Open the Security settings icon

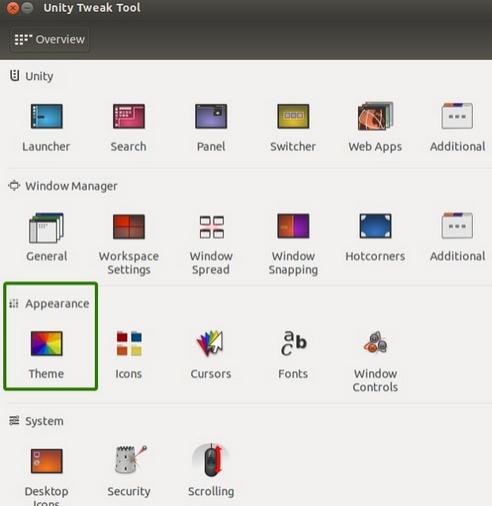click(130, 460)
